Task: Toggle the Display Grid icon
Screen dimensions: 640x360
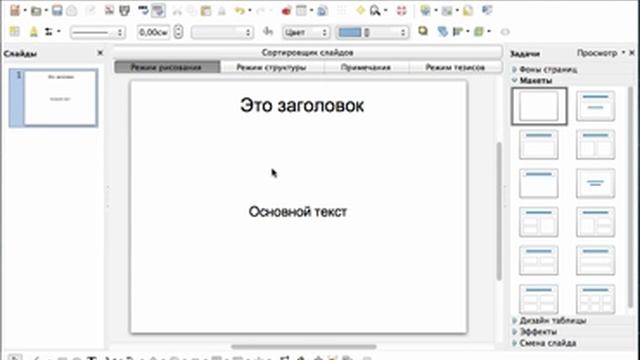Action: point(341,10)
